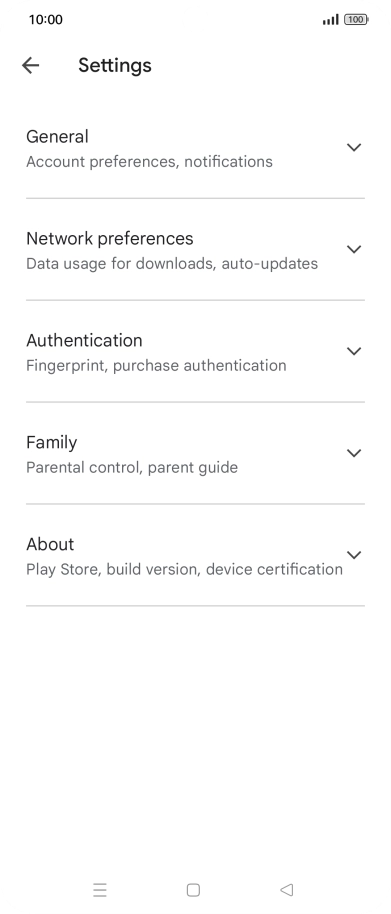391x914 pixels.
Task: Tap 'Fingerprint, purchase authentication' text
Action: coord(156,365)
